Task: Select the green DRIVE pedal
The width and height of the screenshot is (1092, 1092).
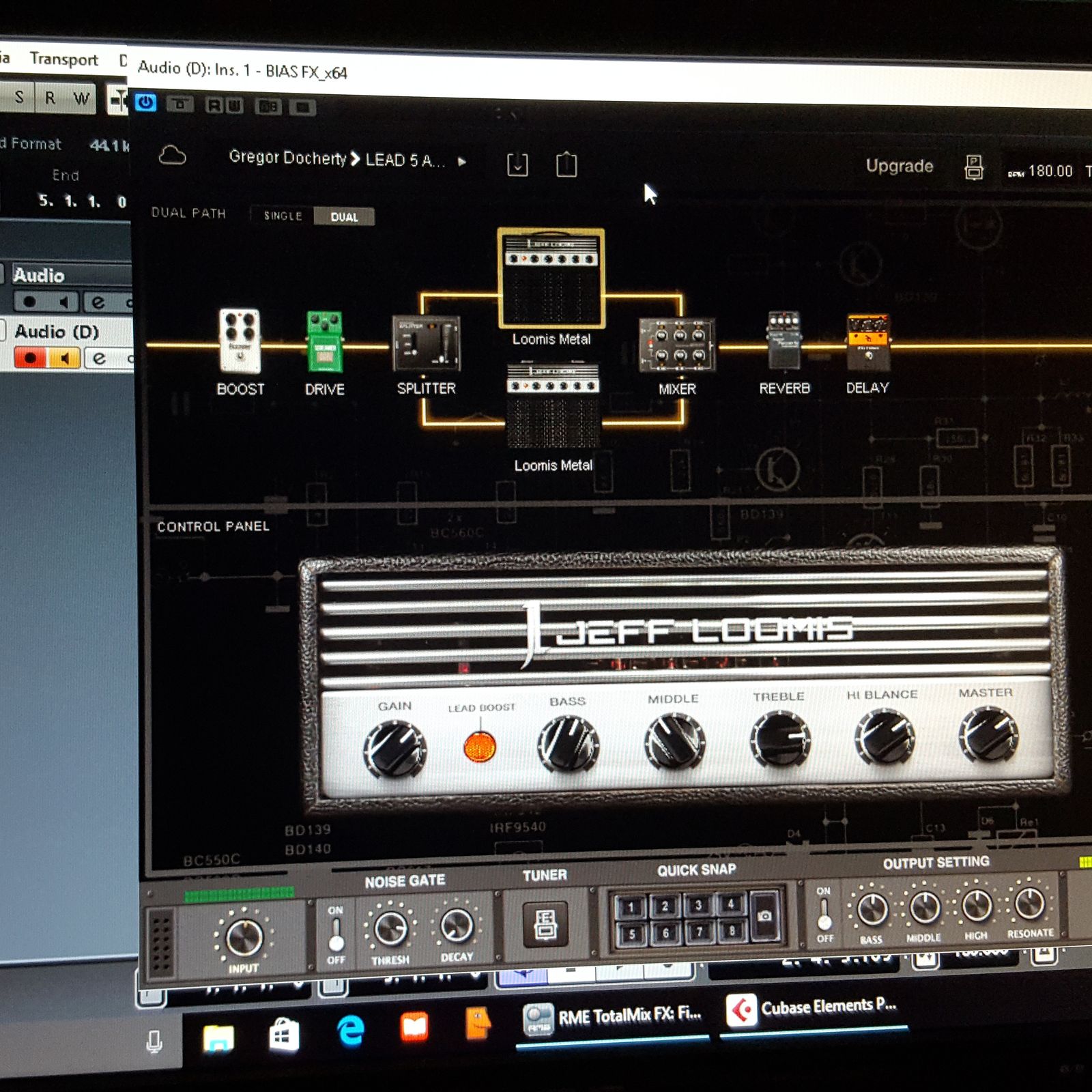Action: [x=324, y=342]
